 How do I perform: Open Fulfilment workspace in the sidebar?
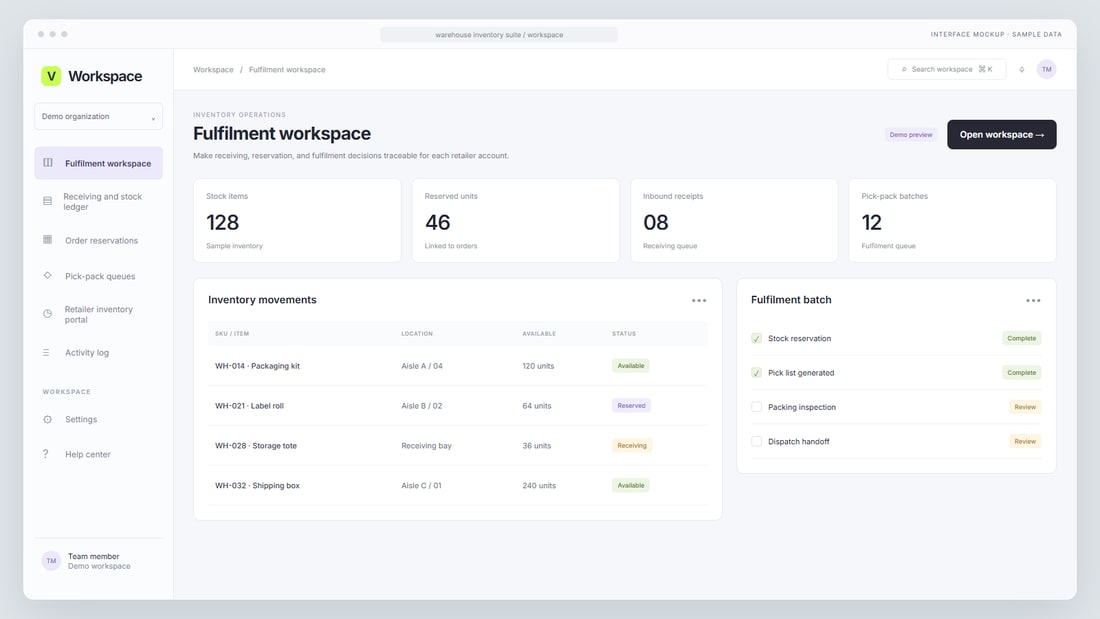coord(98,163)
